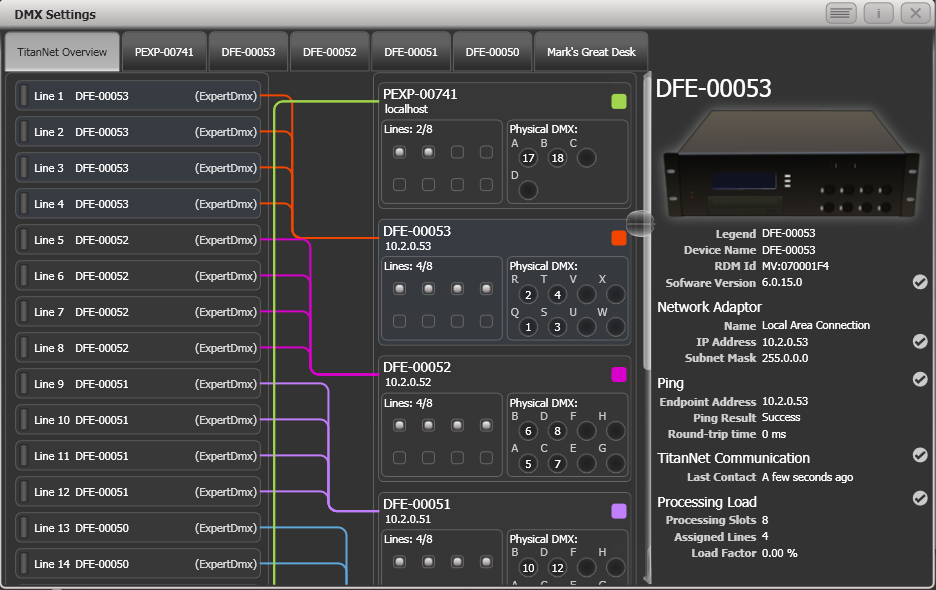Click the checkmark next to Software Version

919,282
